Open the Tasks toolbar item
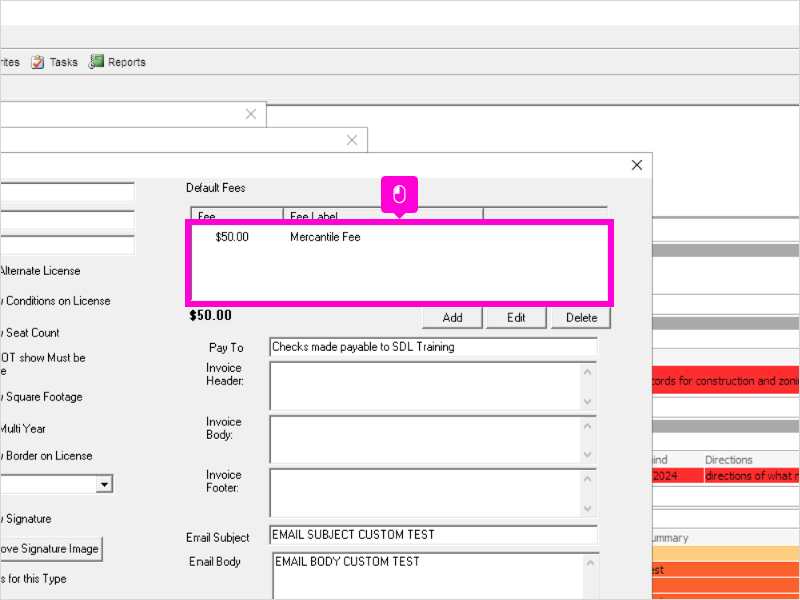 point(54,62)
